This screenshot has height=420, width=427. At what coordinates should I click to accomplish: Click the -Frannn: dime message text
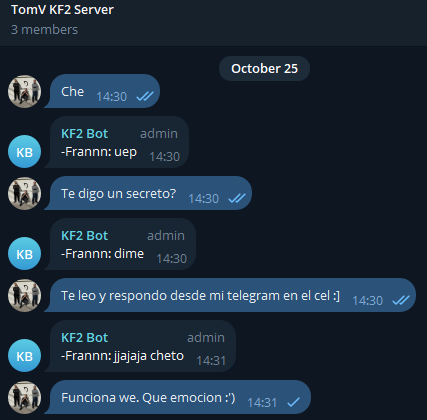click(x=102, y=254)
